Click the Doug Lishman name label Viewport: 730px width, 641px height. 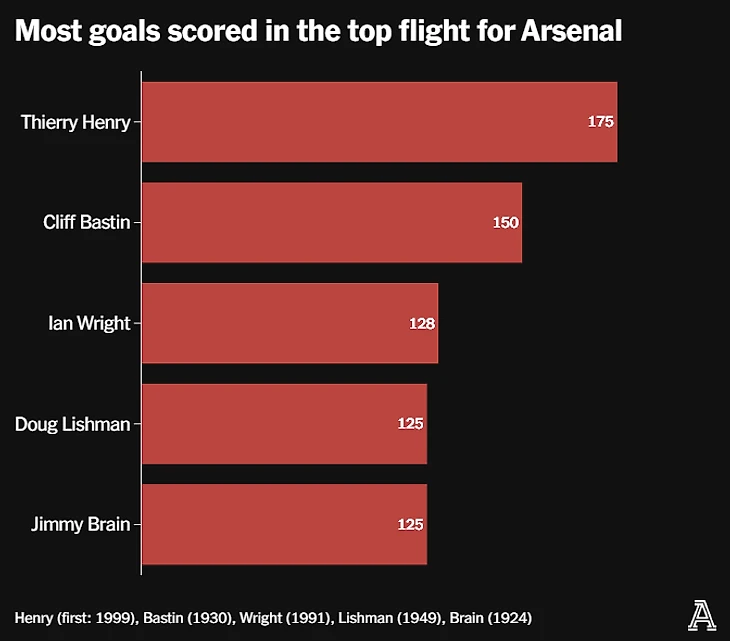pyautogui.click(x=73, y=423)
